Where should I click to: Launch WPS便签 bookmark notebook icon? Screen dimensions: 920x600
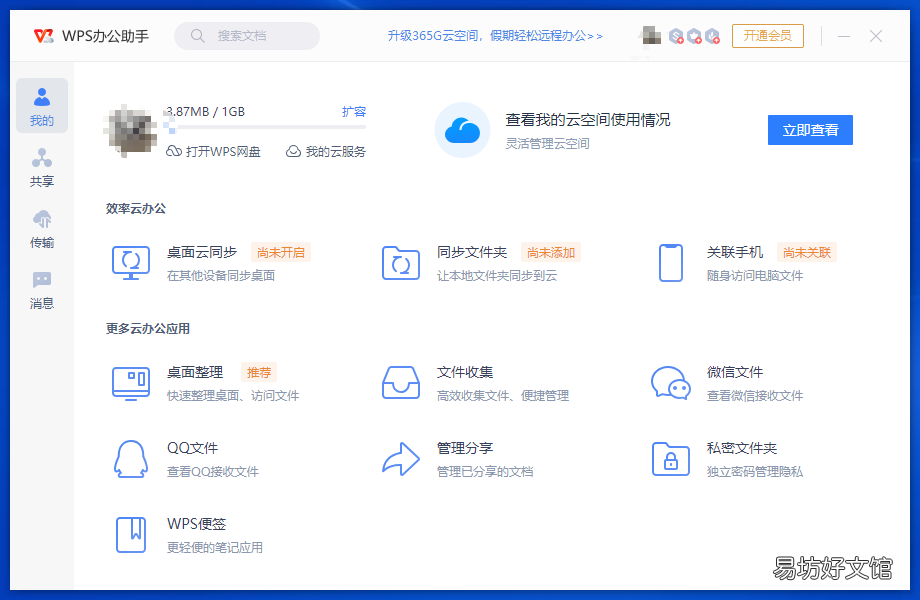pyautogui.click(x=131, y=534)
